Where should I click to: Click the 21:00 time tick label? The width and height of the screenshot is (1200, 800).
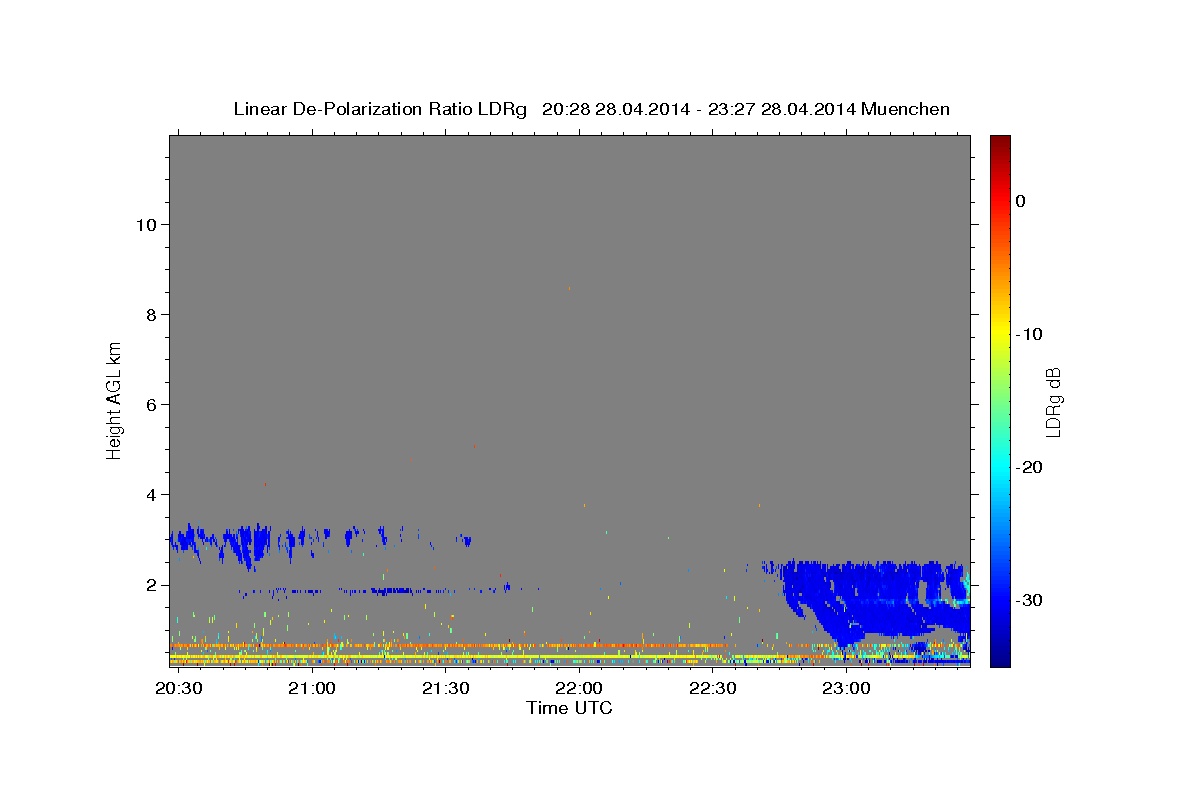coord(312,689)
